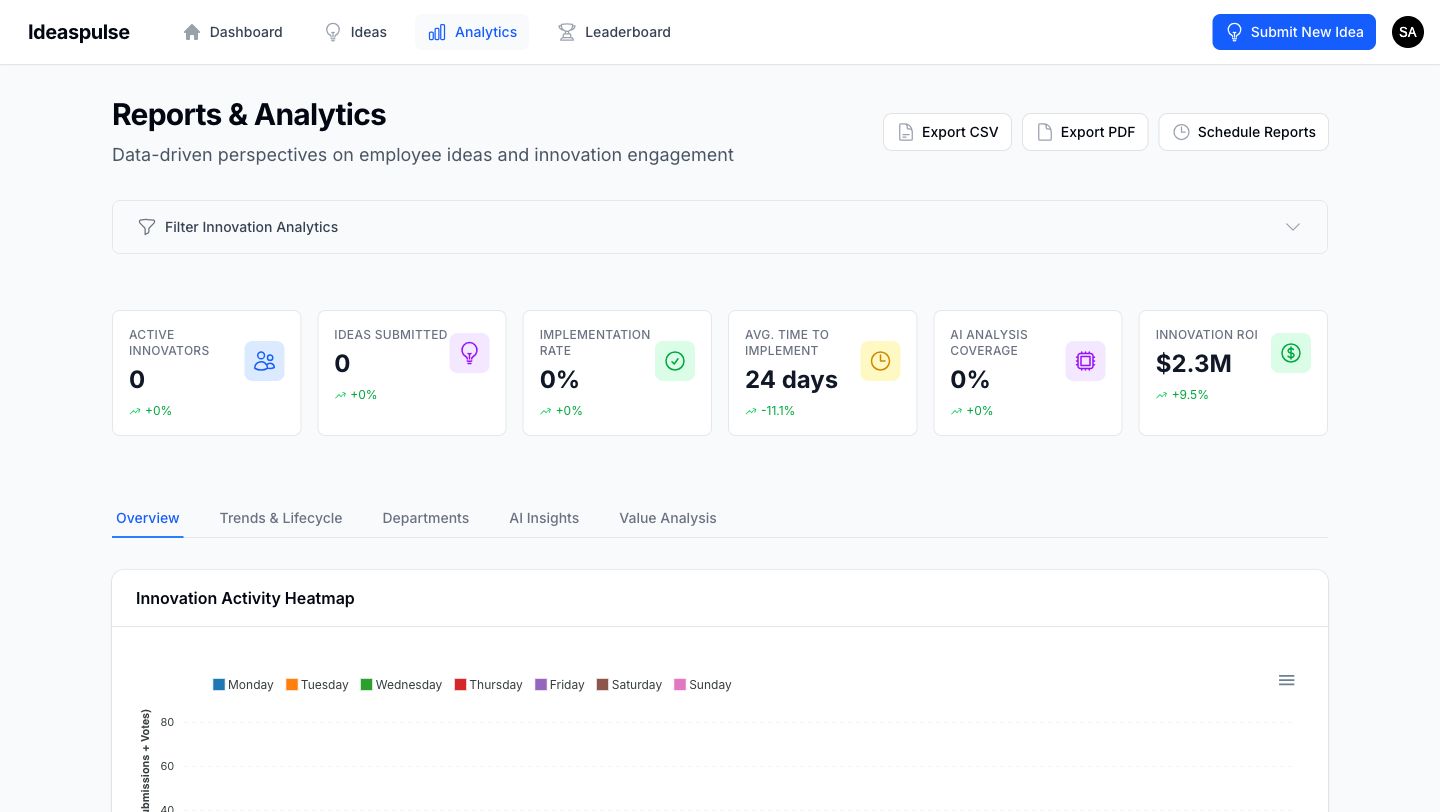Switch to the Departments tab

[x=426, y=518]
